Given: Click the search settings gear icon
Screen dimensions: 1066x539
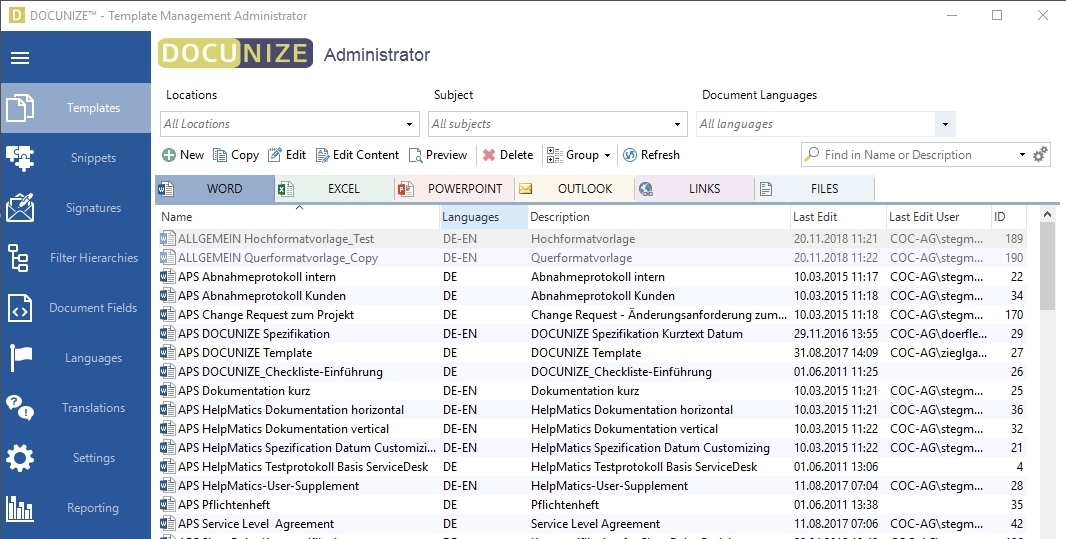Looking at the screenshot, I should click(1040, 155).
